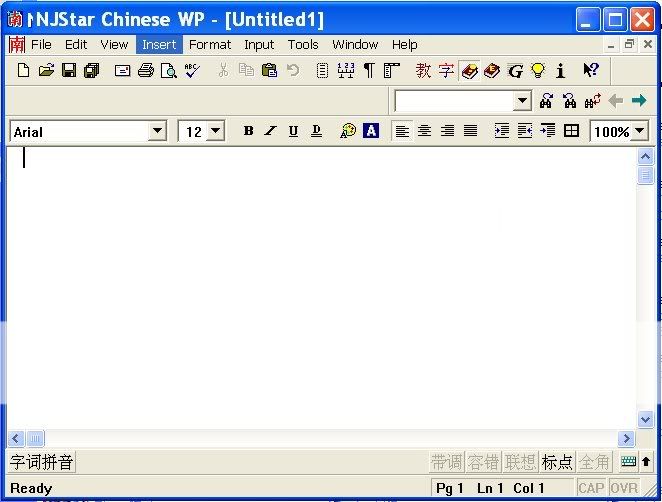This screenshot has width=662, height=502.
Task: Open the Insert menu
Action: 159,44
